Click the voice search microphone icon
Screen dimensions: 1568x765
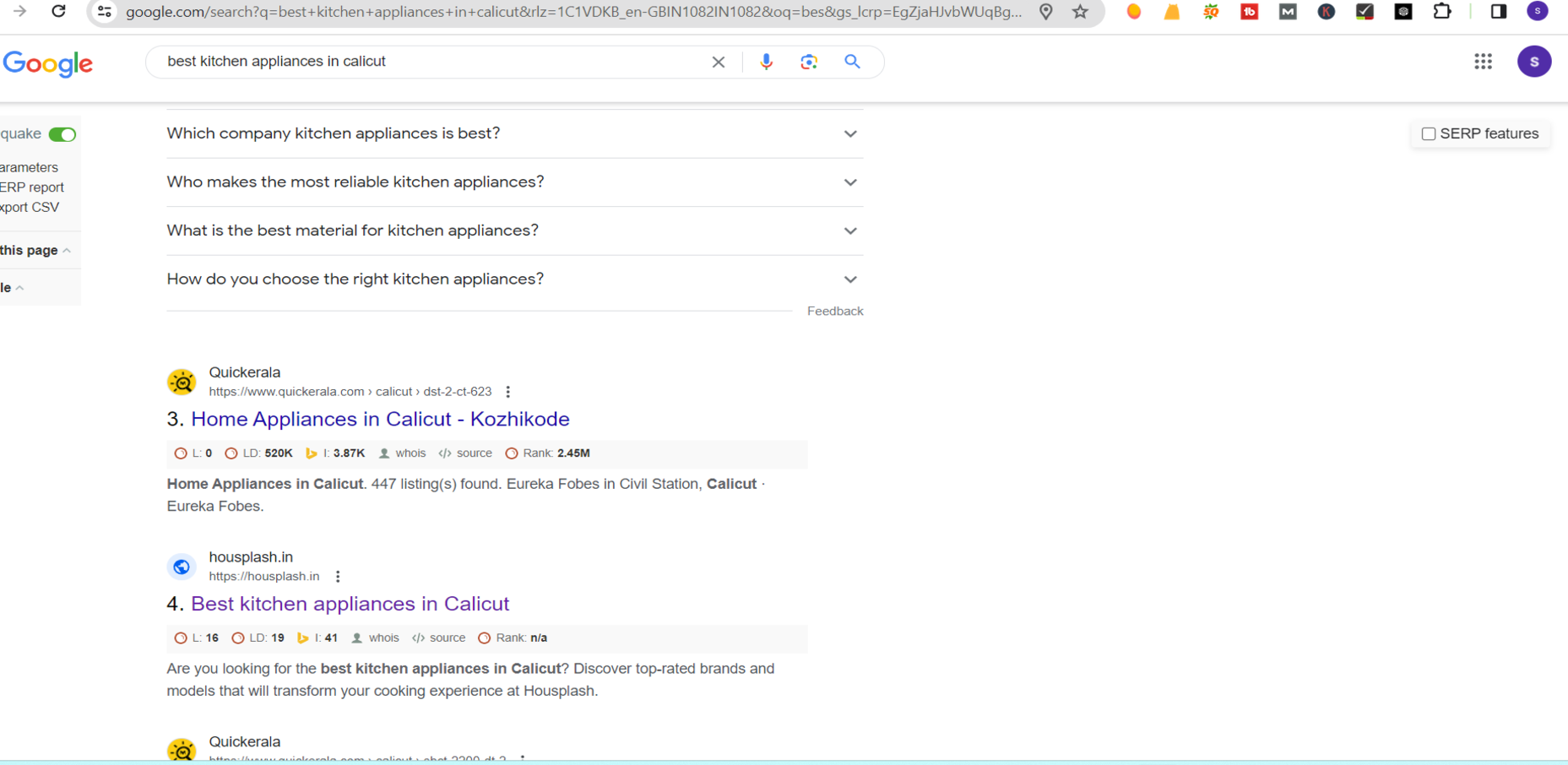766,62
